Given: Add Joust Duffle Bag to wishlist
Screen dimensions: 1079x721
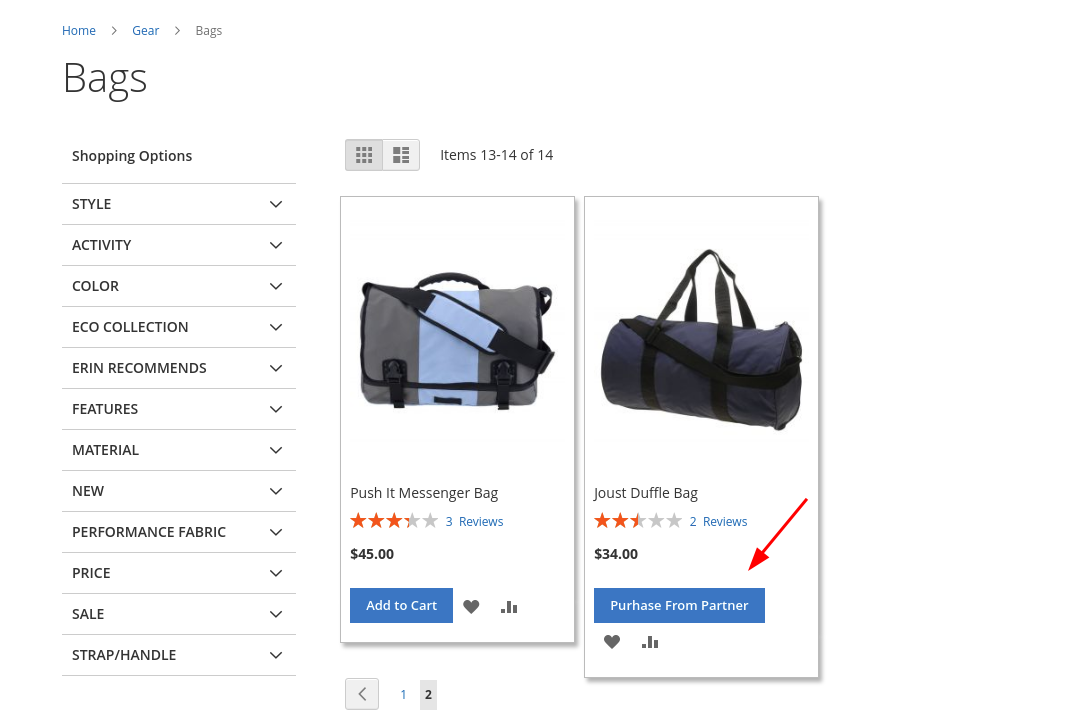Looking at the screenshot, I should (612, 642).
